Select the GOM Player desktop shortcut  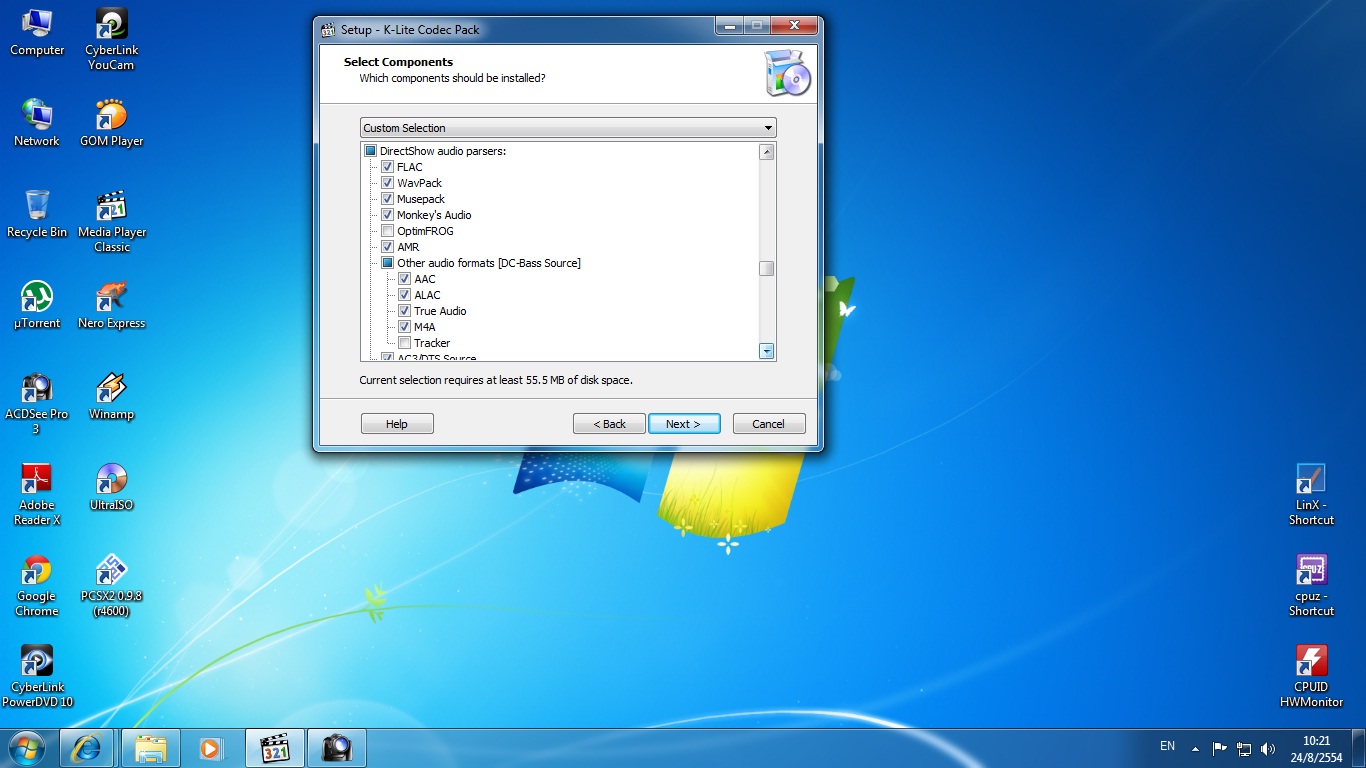pos(111,123)
